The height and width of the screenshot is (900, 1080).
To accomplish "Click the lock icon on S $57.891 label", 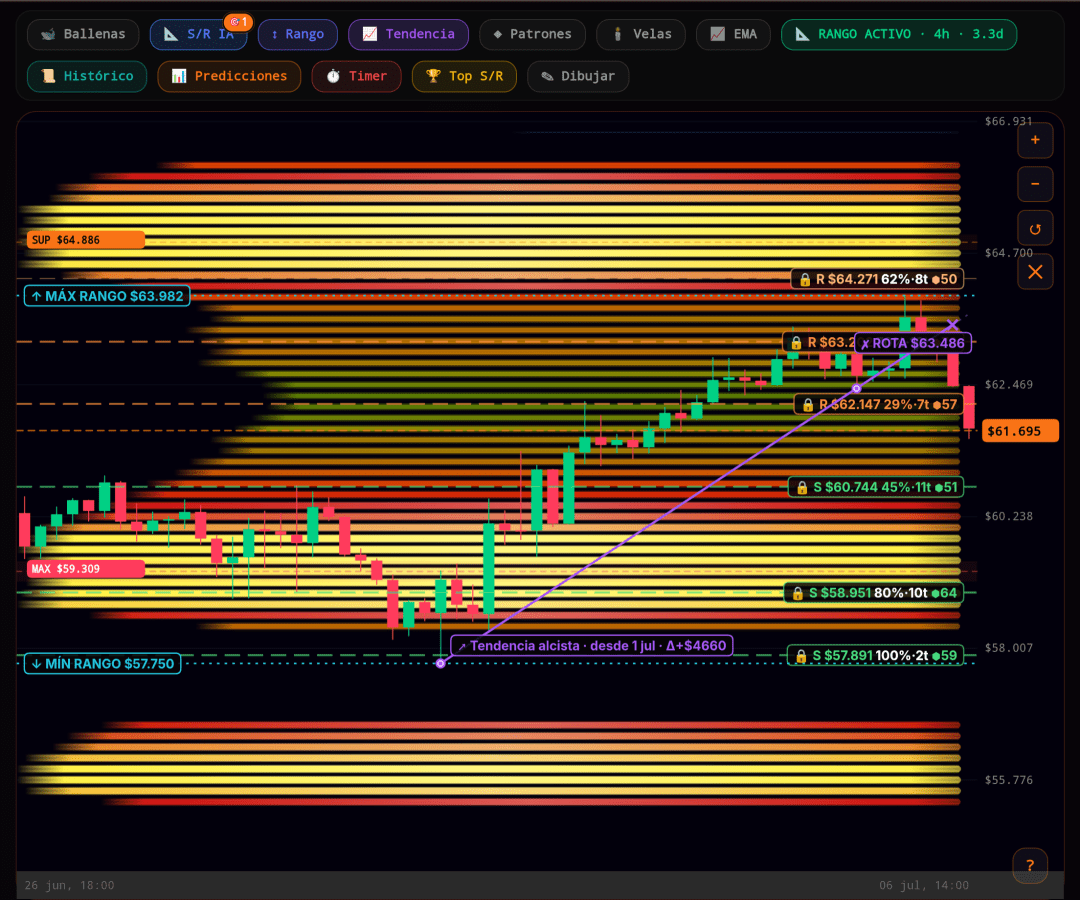I will coord(801,656).
